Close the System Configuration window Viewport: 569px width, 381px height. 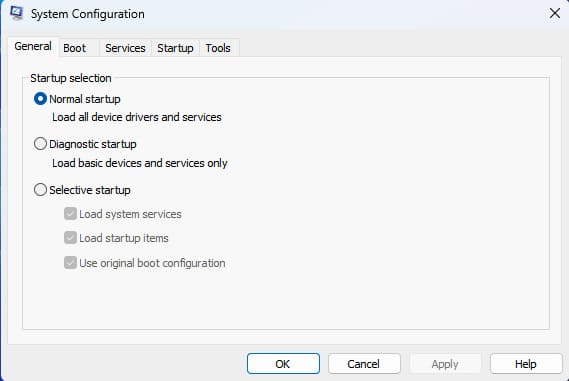[554, 13]
